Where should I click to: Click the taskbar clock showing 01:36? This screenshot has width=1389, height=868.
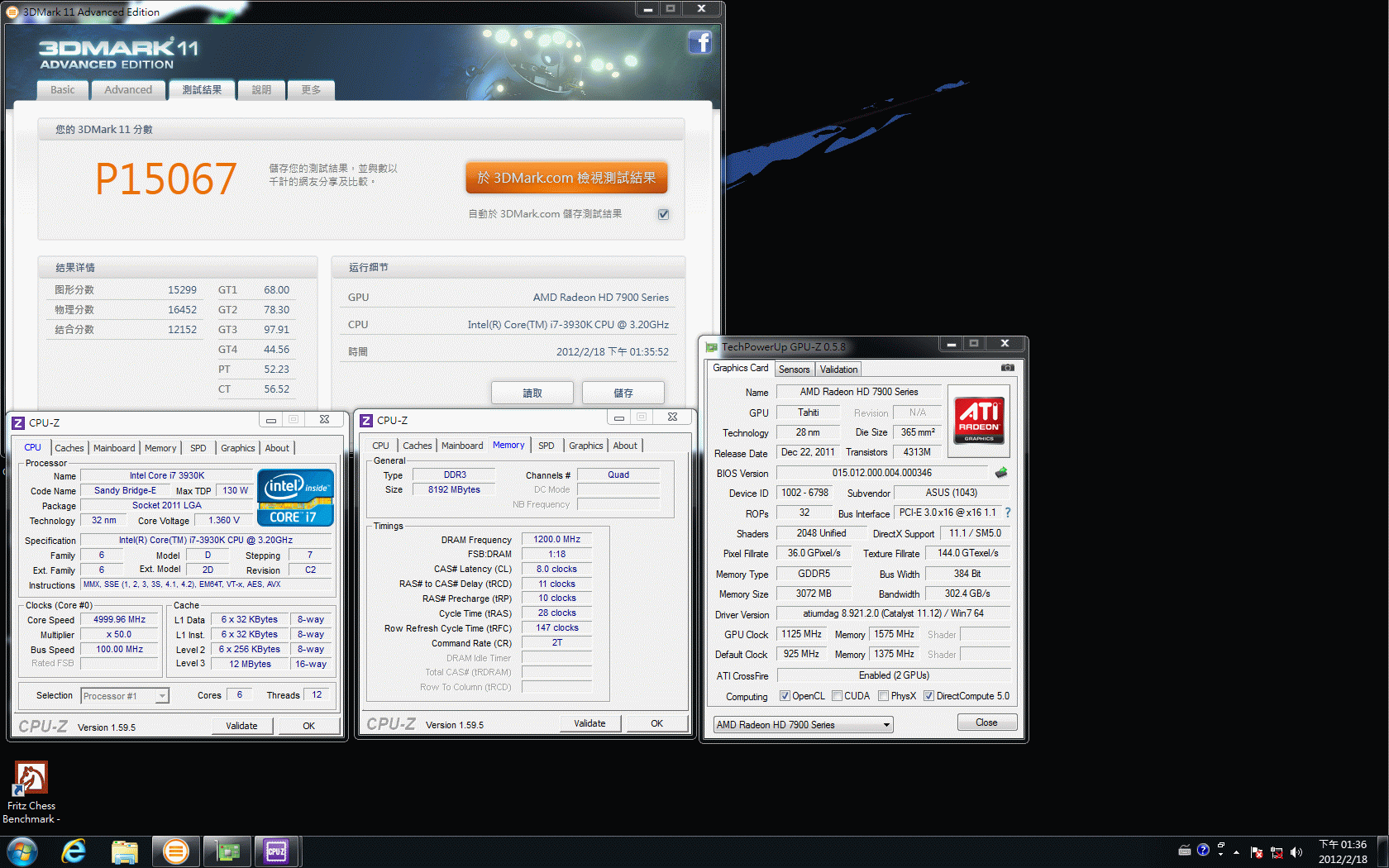(x=1343, y=851)
